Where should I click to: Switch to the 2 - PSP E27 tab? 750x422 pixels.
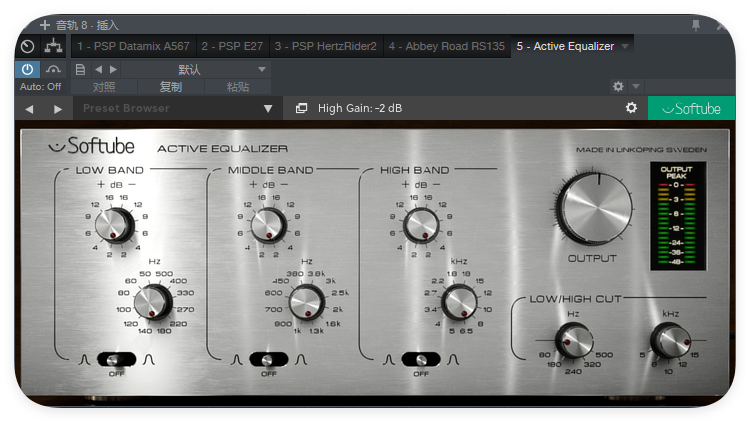(x=232, y=46)
